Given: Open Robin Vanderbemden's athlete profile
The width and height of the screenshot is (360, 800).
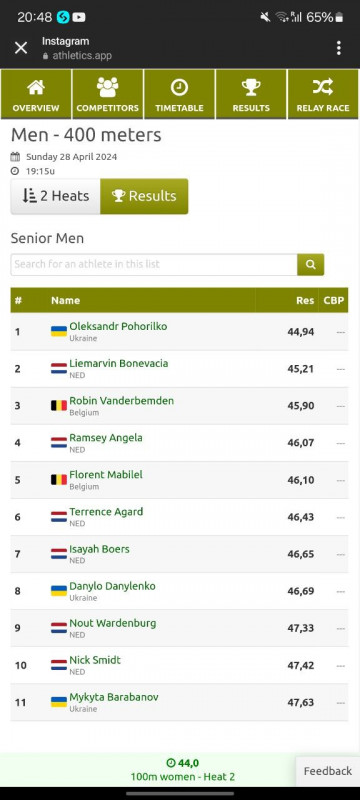Looking at the screenshot, I should pyautogui.click(x=121, y=401).
